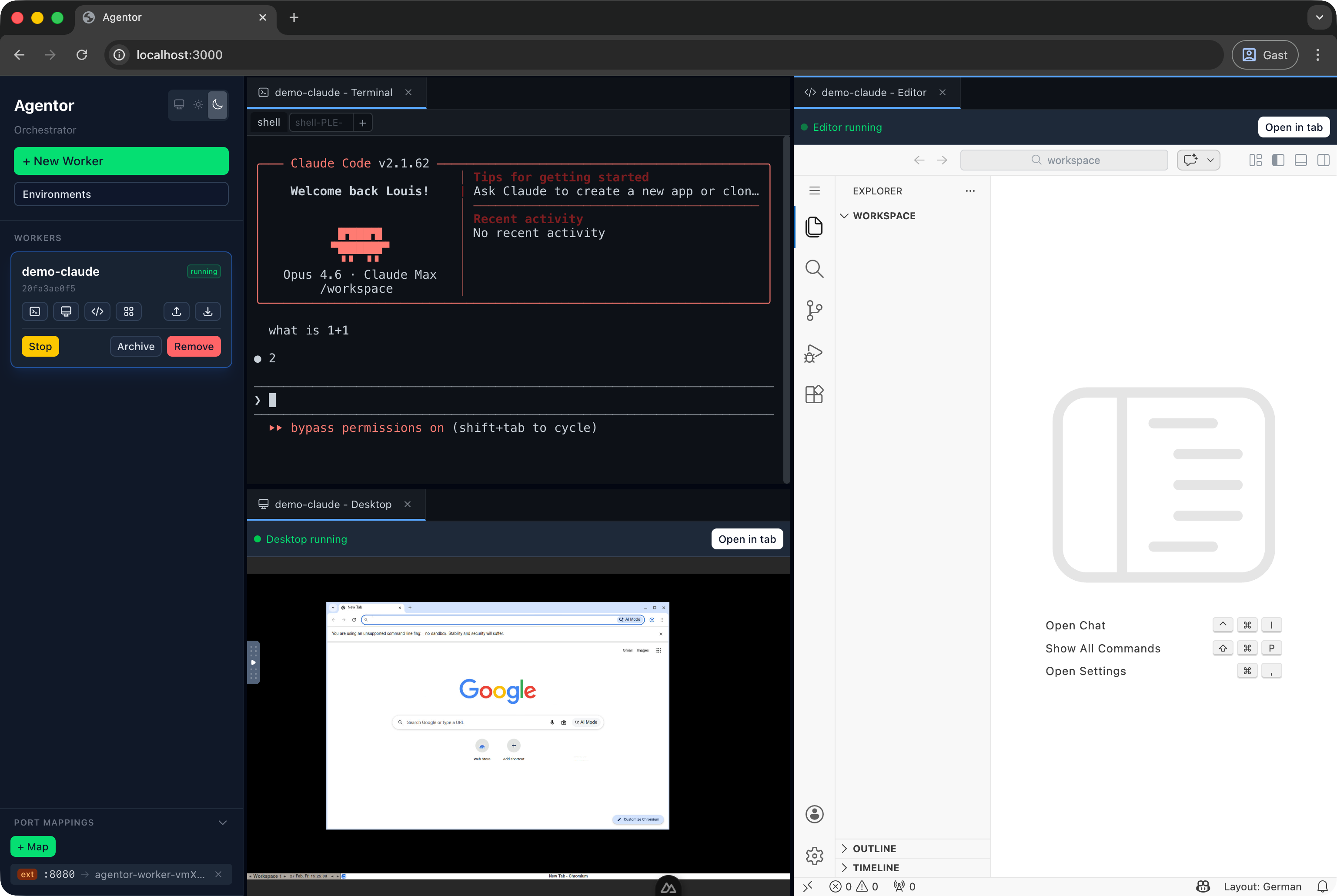This screenshot has height=896, width=1337.
Task: Expand the desktop side control handle
Action: point(253,662)
